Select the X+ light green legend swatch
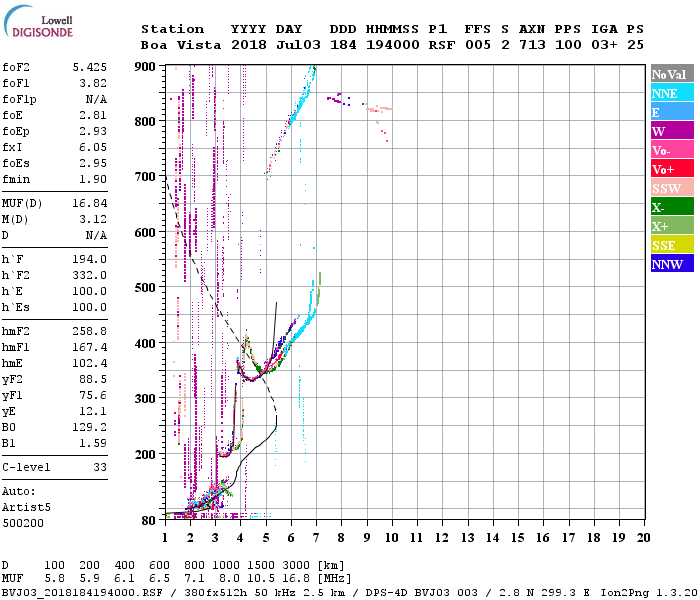Image resolution: width=700 pixels, height=600 pixels. click(x=672, y=226)
